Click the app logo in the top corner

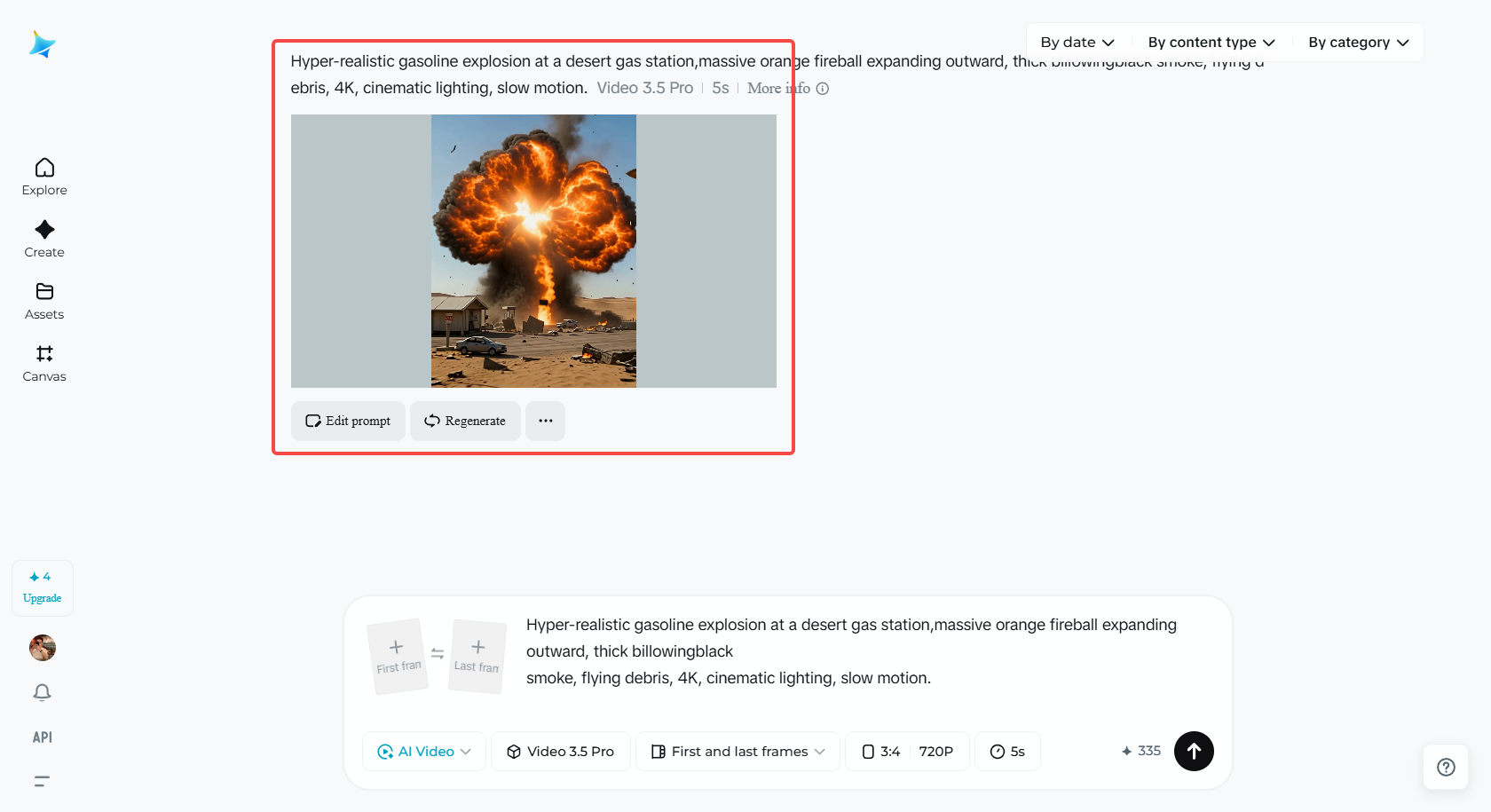pyautogui.click(x=42, y=44)
